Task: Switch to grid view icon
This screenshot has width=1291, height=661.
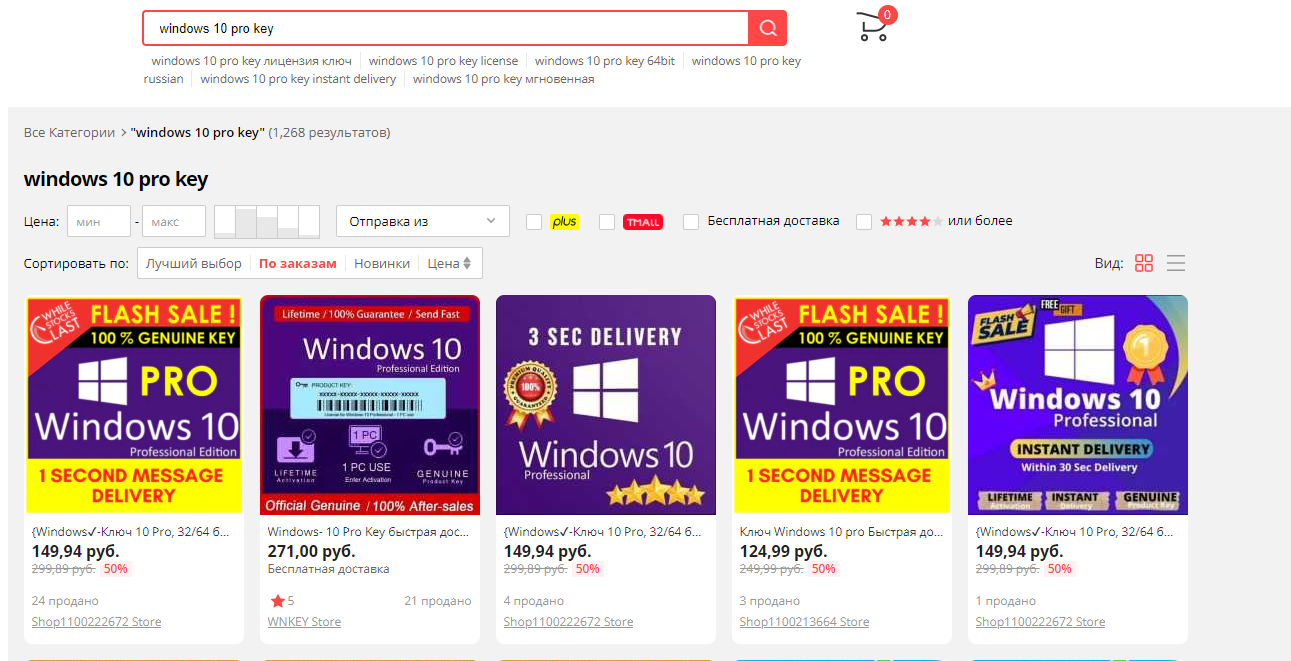Action: pyautogui.click(x=1144, y=263)
